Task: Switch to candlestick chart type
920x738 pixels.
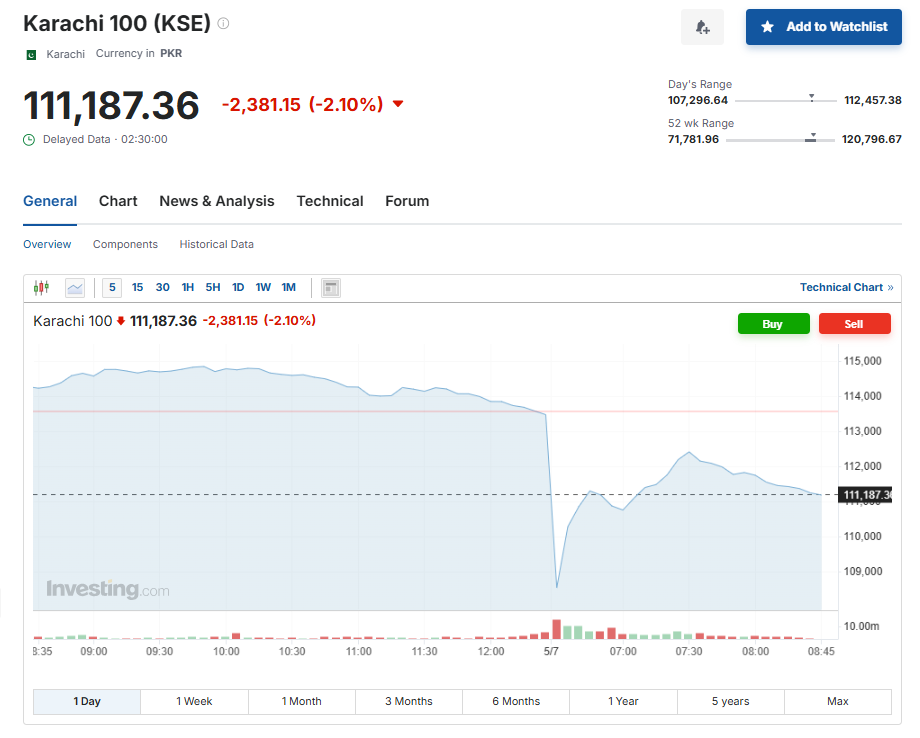Action: 42,287
